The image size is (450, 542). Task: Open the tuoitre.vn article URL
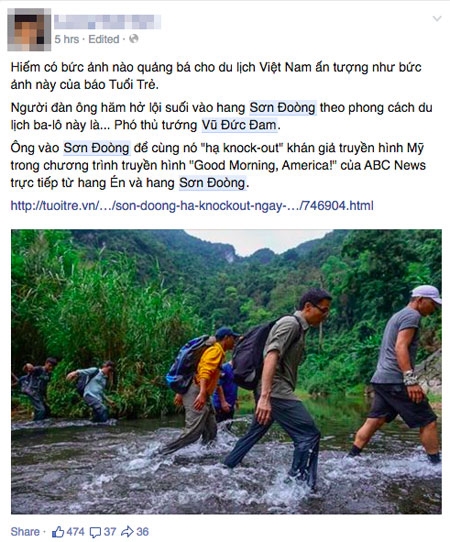click(192, 206)
